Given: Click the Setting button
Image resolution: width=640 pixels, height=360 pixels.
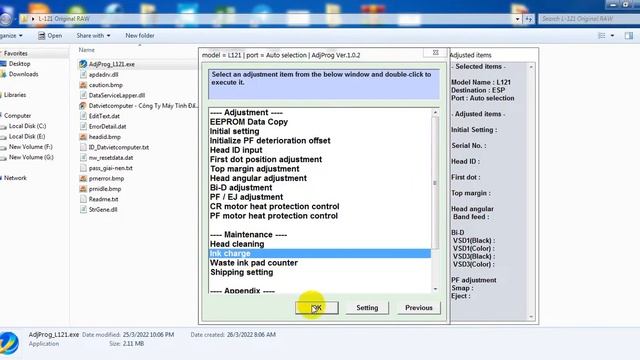Looking at the screenshot, I should [367, 308].
